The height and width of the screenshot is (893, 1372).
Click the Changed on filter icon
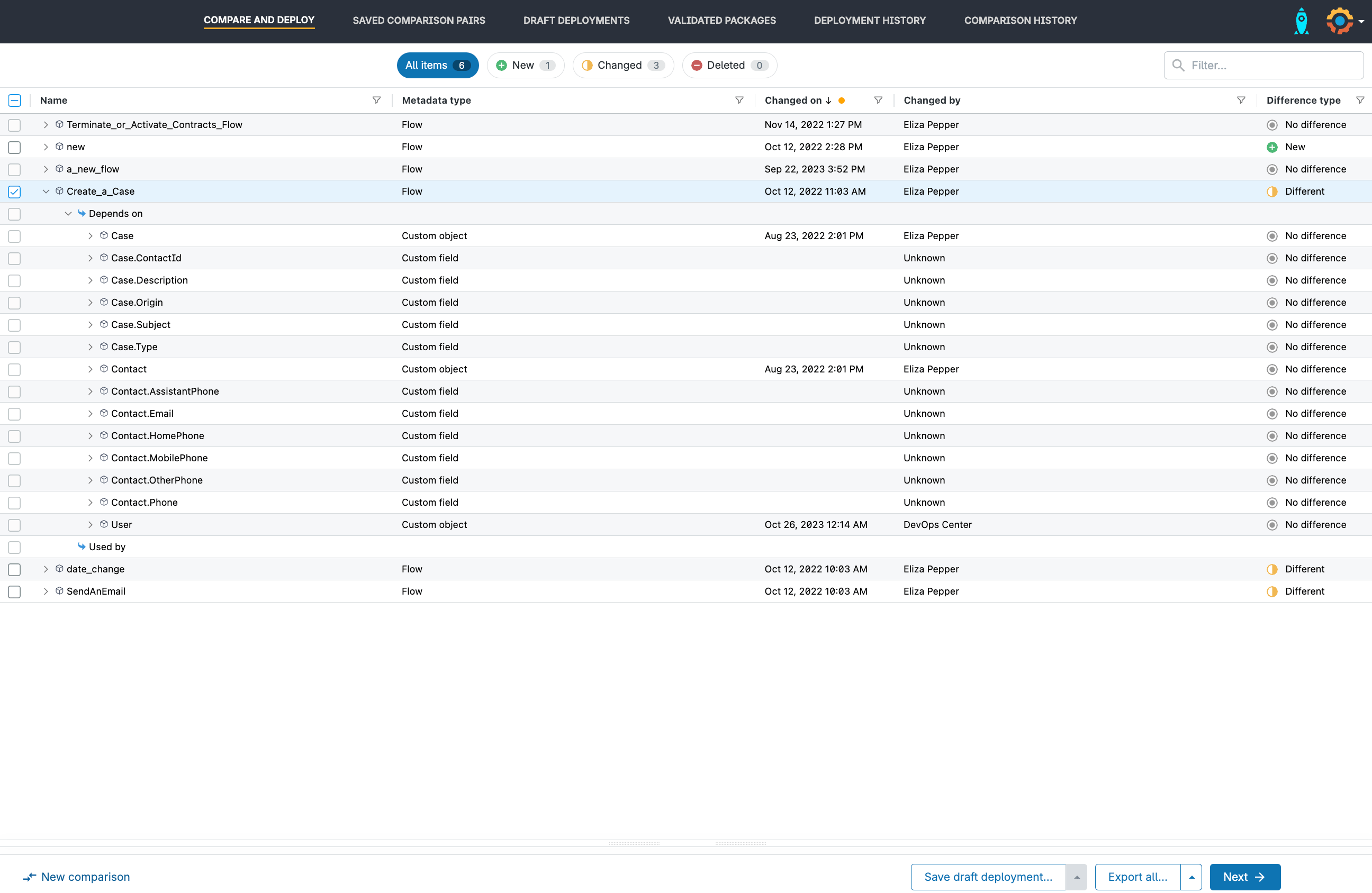tap(878, 100)
